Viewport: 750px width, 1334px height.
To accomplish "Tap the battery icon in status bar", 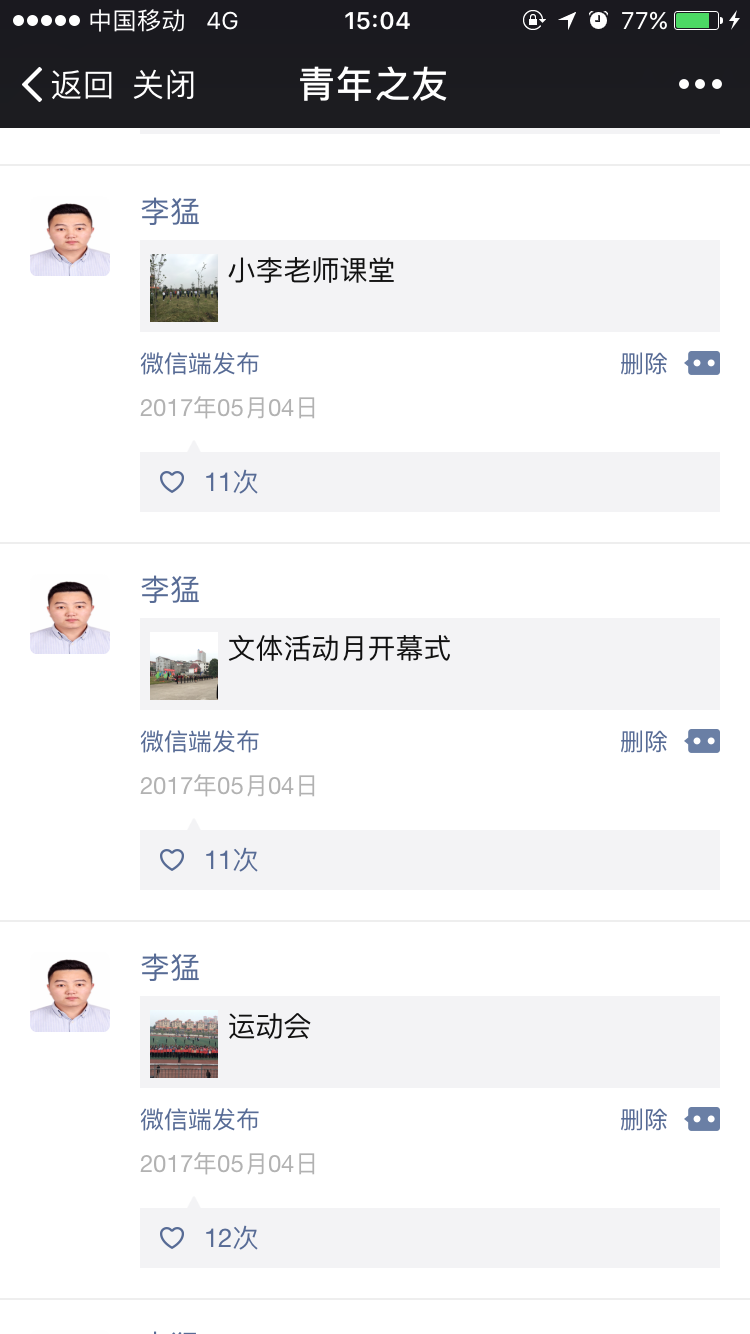I will pos(698,20).
